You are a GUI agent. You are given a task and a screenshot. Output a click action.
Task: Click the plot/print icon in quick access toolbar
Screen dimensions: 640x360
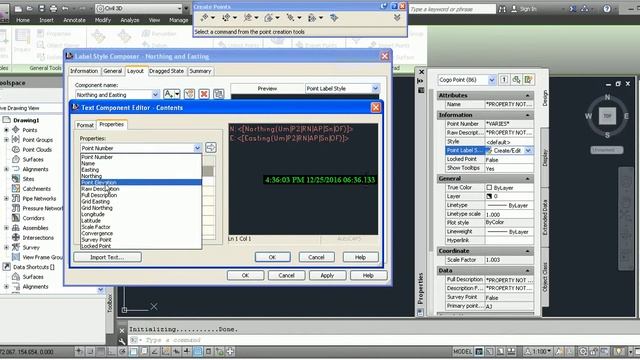[53, 8]
